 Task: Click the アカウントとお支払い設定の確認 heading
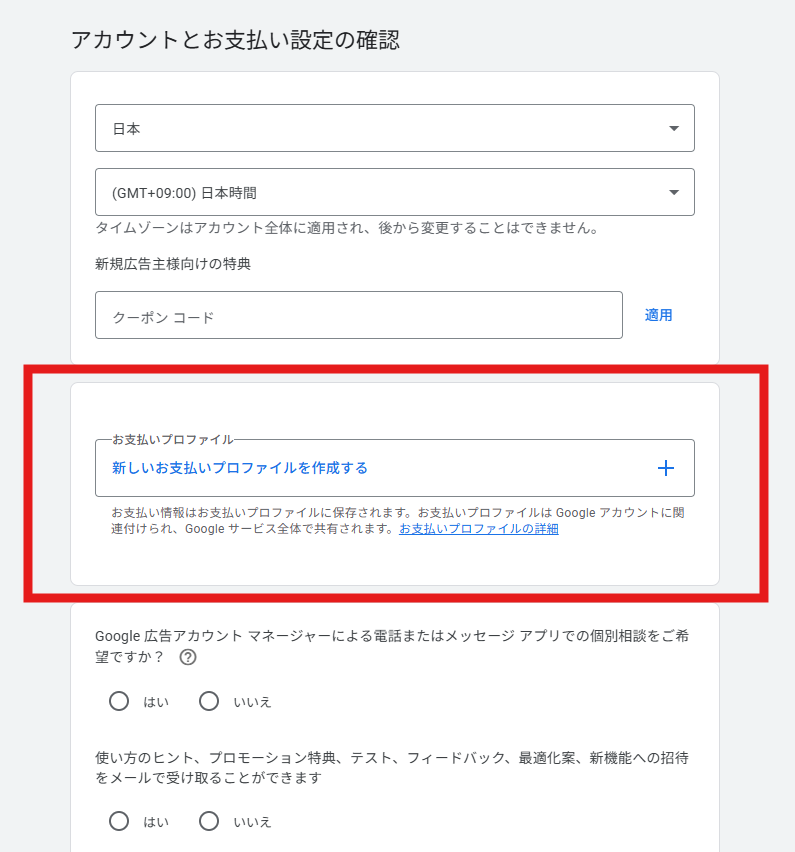[235, 40]
